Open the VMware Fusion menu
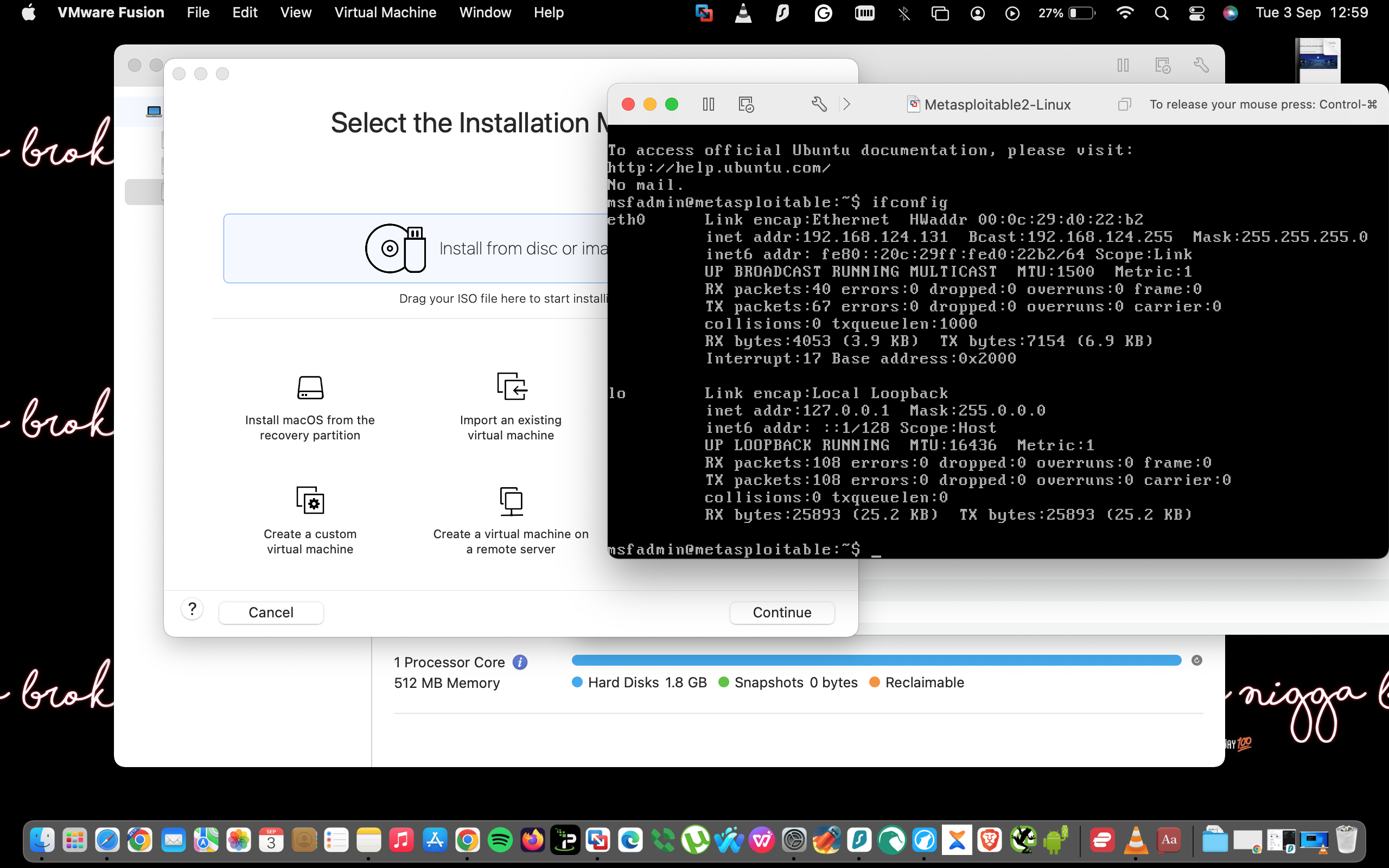Image resolution: width=1389 pixels, height=868 pixels. (x=111, y=12)
